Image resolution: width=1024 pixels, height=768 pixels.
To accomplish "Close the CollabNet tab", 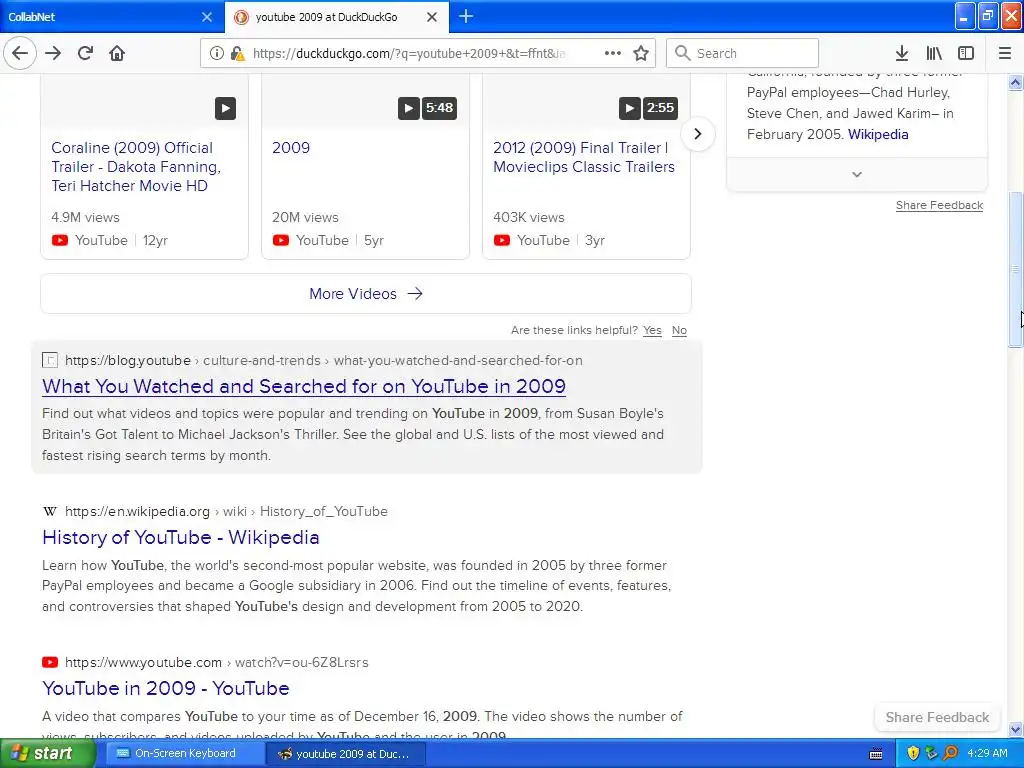I will 206,17.
